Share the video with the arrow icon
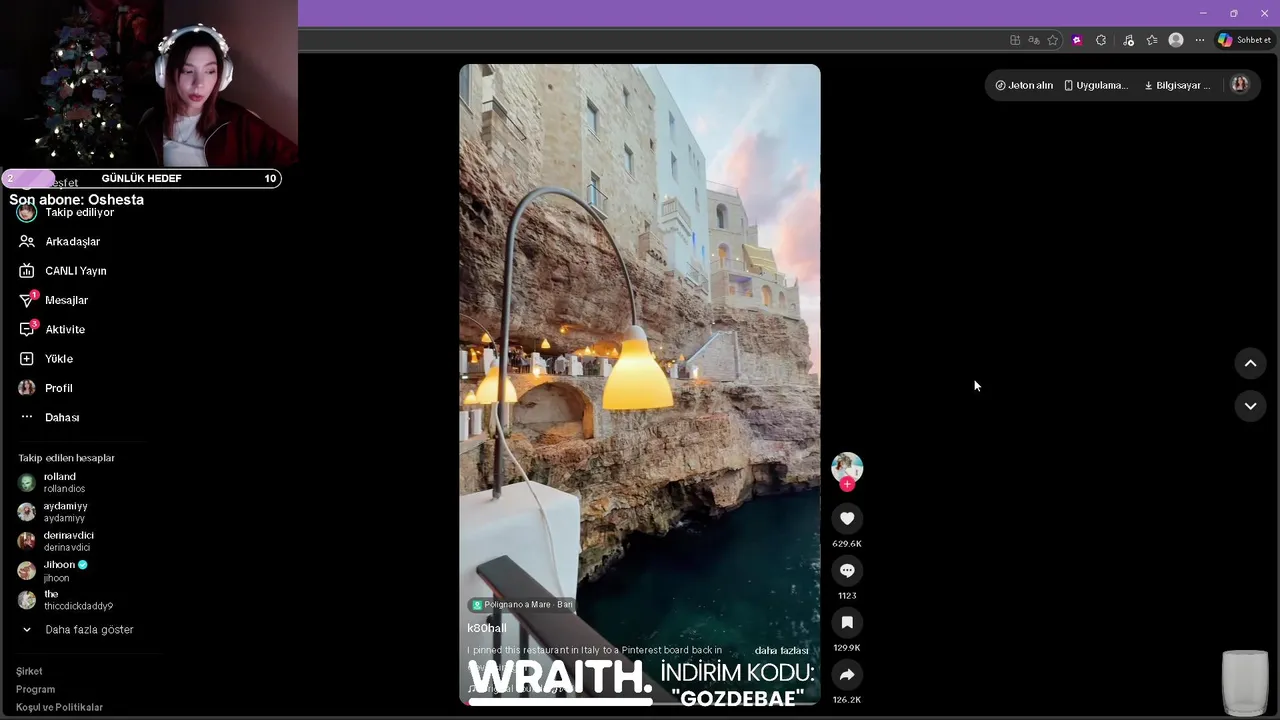This screenshot has height=720, width=1280. click(847, 674)
